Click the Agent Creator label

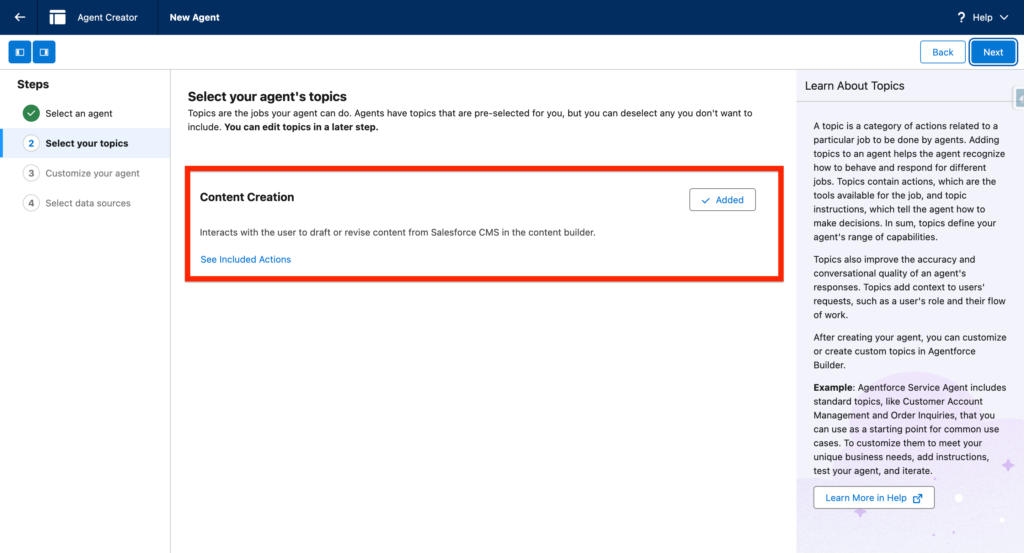click(108, 17)
